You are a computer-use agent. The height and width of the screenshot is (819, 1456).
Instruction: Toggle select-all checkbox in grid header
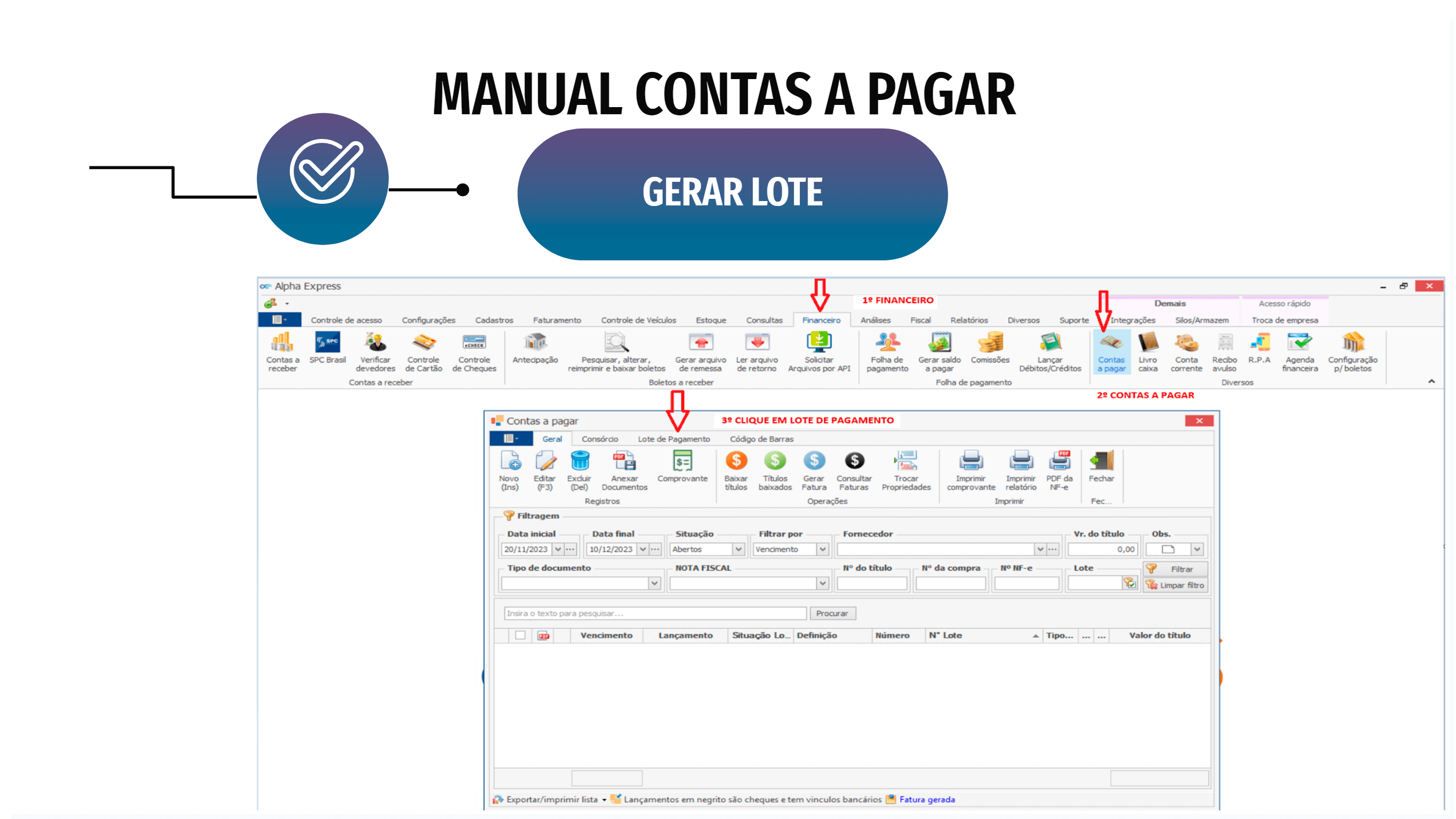point(520,635)
